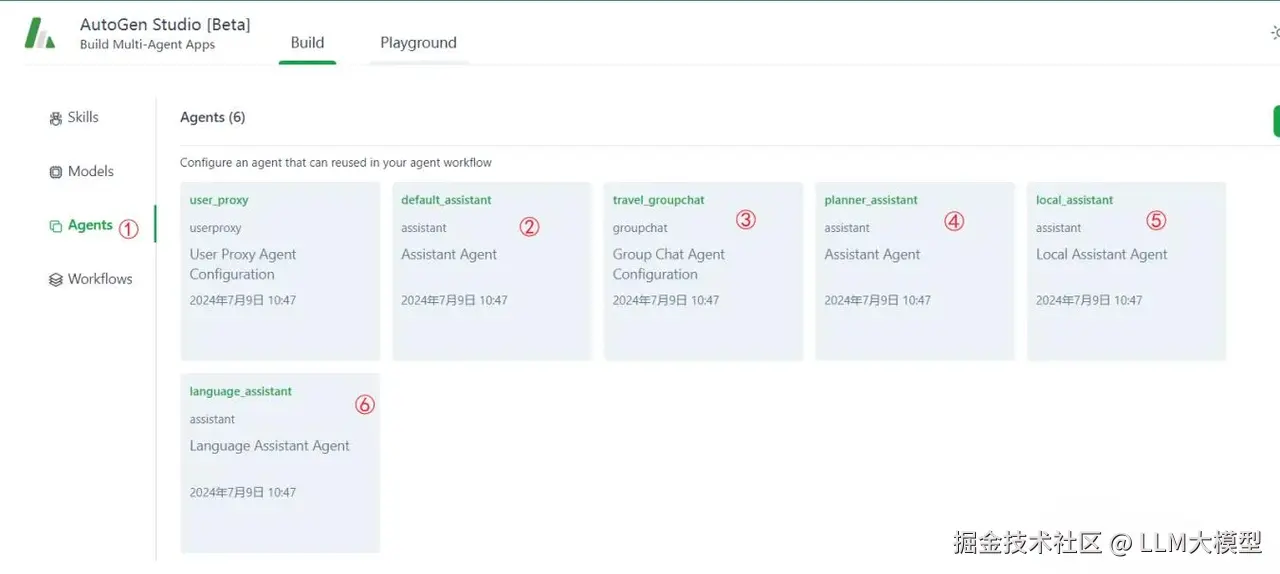Click 'Configure an agent' instruction text
Viewport: 1280px width, 574px height.
tap(336, 162)
